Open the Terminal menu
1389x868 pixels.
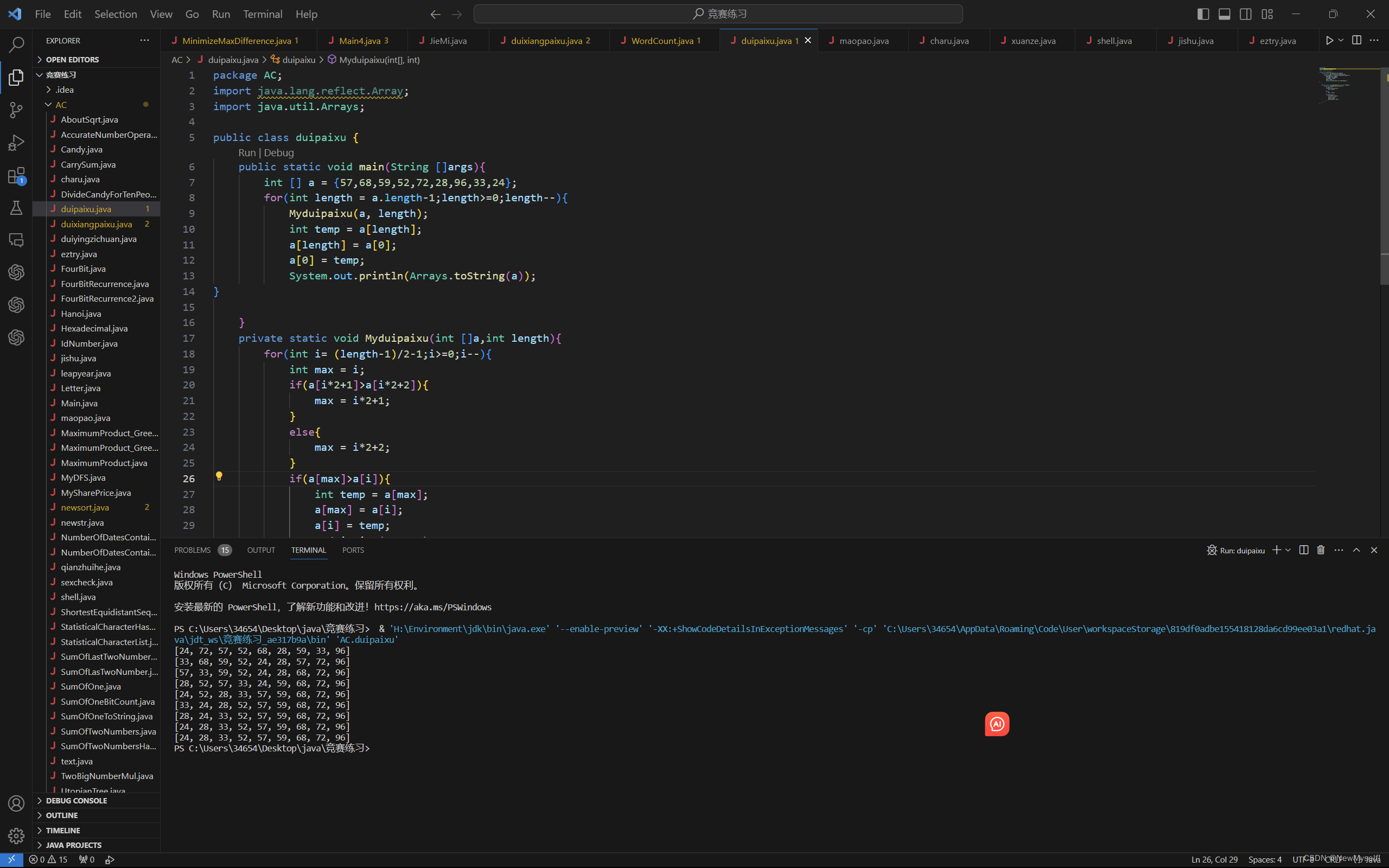click(262, 14)
